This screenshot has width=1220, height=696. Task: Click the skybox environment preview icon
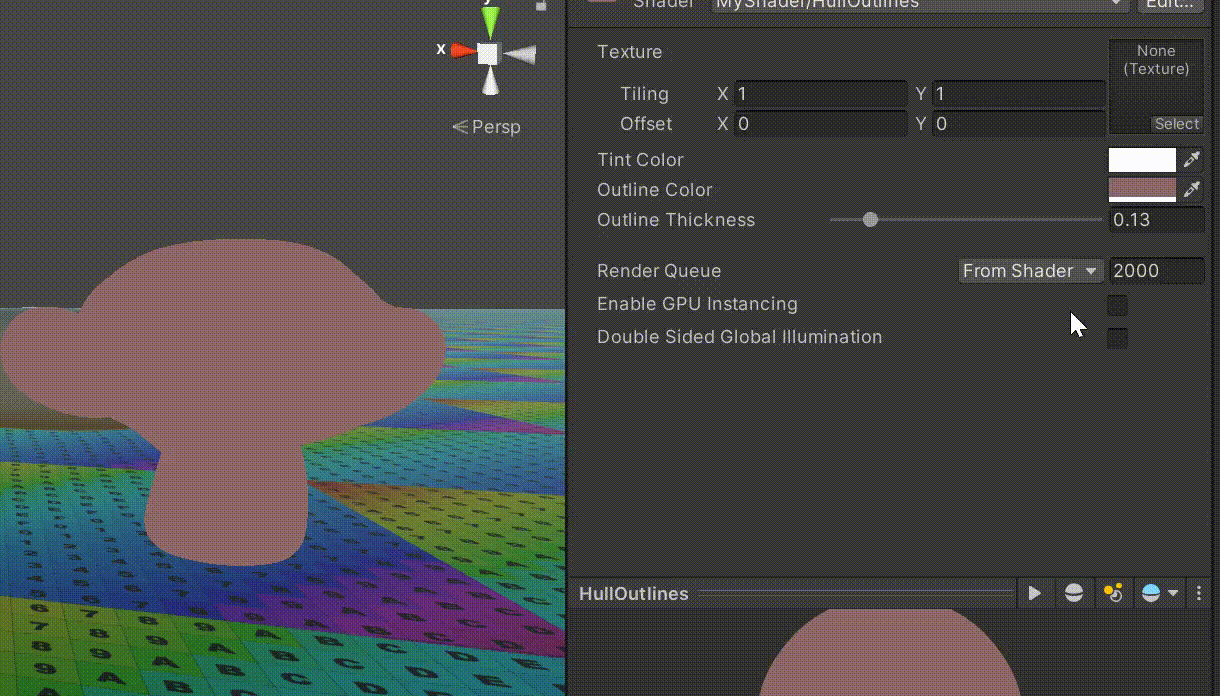[x=1151, y=592]
